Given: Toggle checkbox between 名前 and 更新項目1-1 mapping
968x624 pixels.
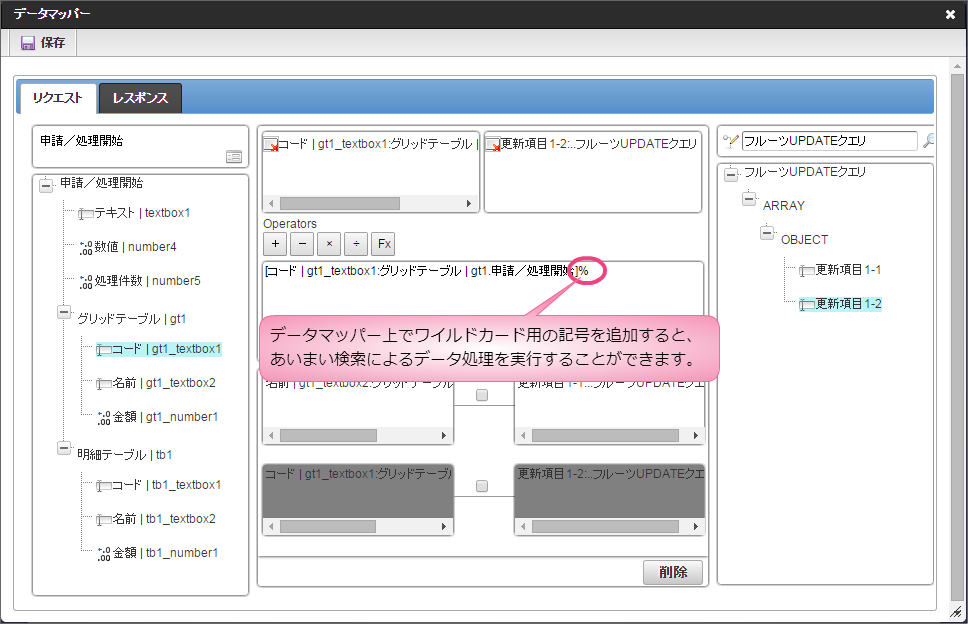Looking at the screenshot, I should pos(482,395).
